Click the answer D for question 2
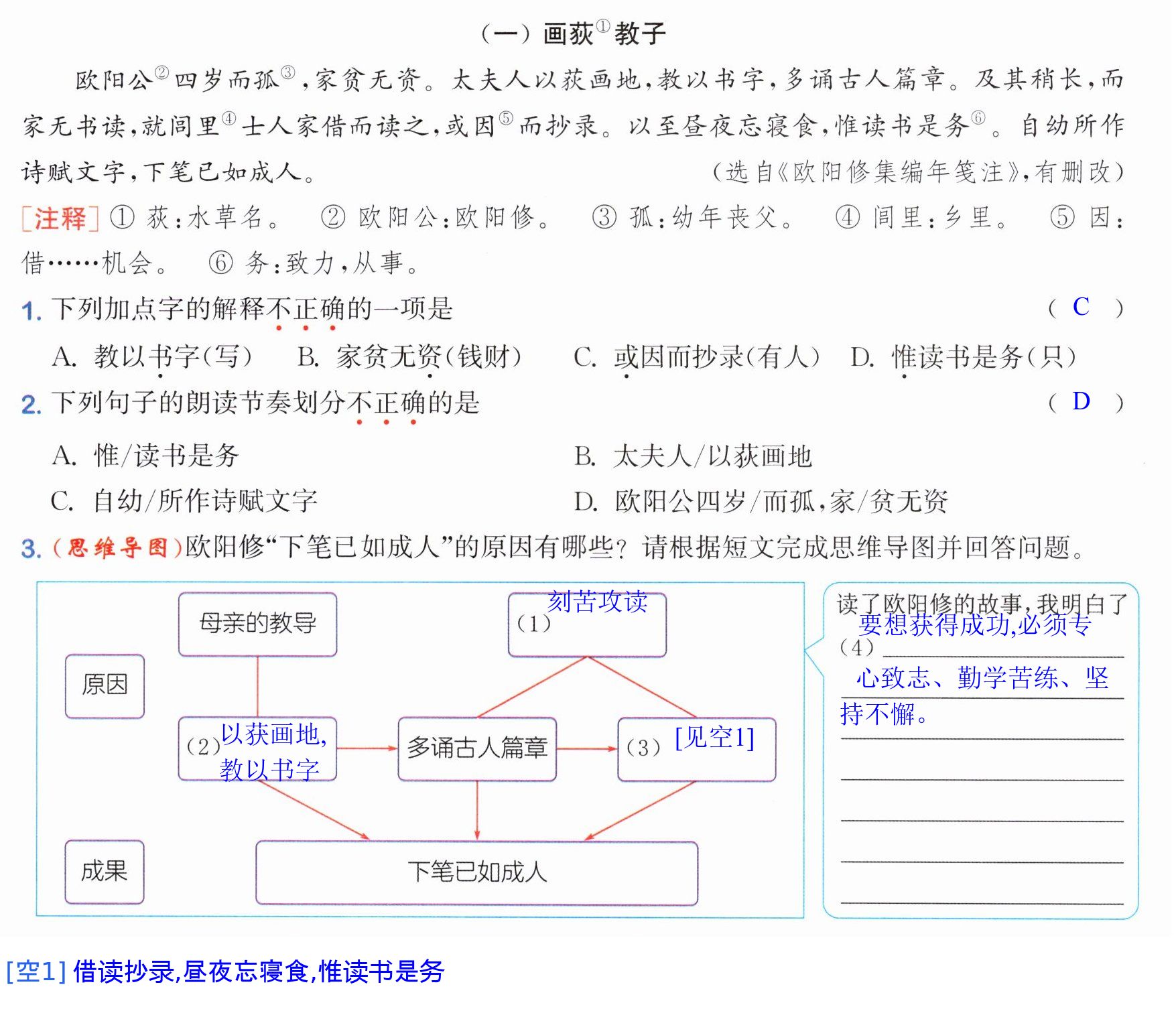Image resolution: width=1176 pixels, height=1009 pixels. 1081,401
